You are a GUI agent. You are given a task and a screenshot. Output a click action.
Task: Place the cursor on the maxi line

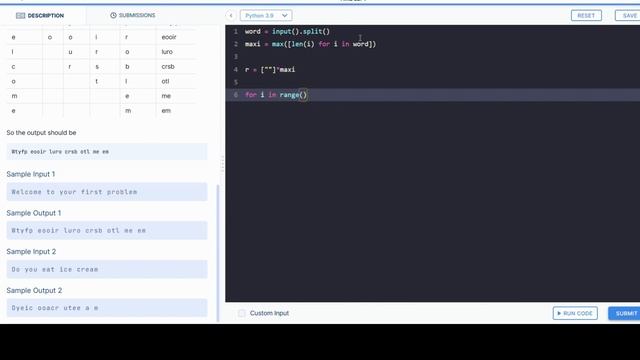(x=310, y=44)
